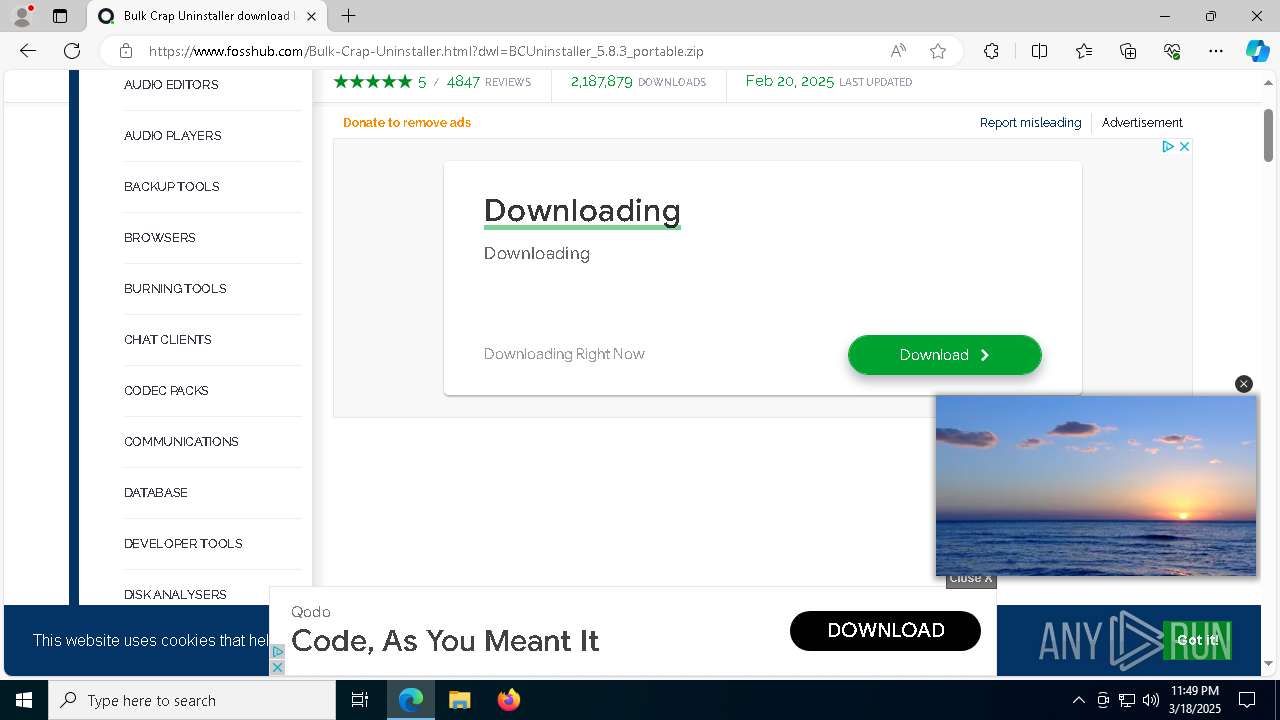Select the Bulk Crap Uninstaller download tab
This screenshot has height=720, width=1280.
[x=207, y=16]
